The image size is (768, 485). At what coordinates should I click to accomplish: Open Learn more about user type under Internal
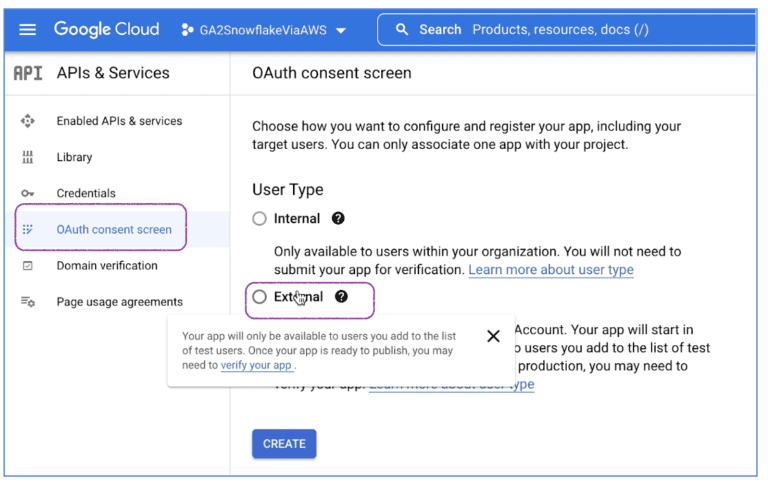[551, 270]
